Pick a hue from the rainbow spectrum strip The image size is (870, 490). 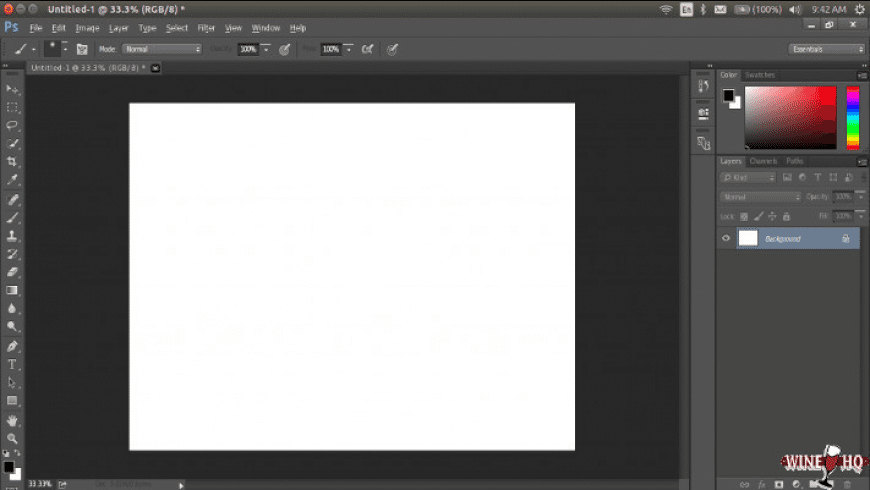[x=853, y=115]
